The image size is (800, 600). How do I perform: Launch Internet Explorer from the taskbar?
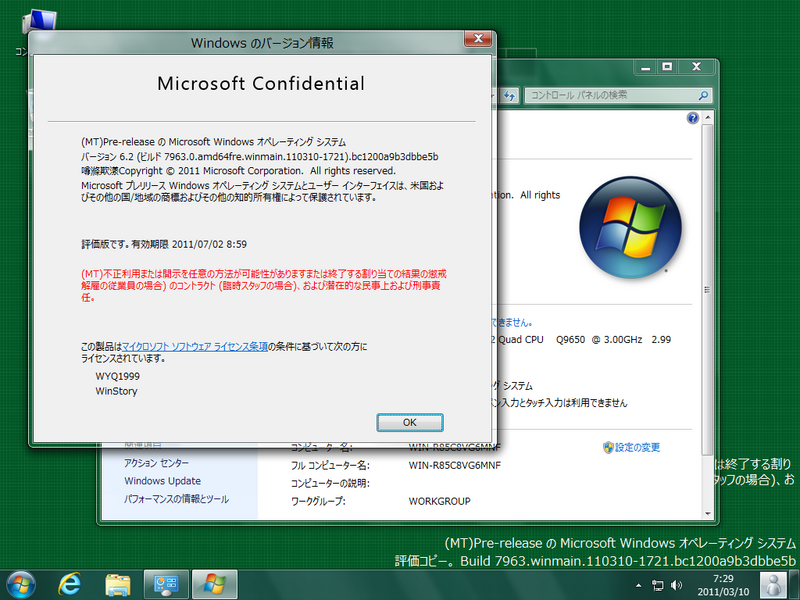point(69,585)
